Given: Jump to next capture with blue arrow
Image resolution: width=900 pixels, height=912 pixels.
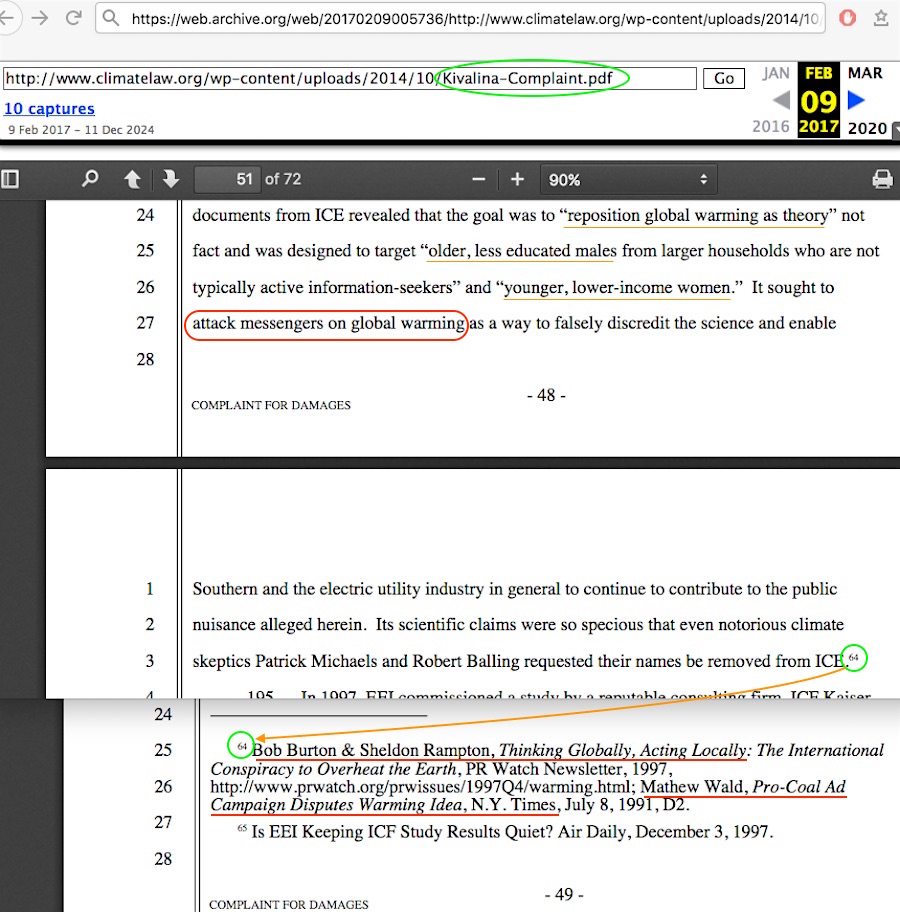Looking at the screenshot, I should [856, 100].
